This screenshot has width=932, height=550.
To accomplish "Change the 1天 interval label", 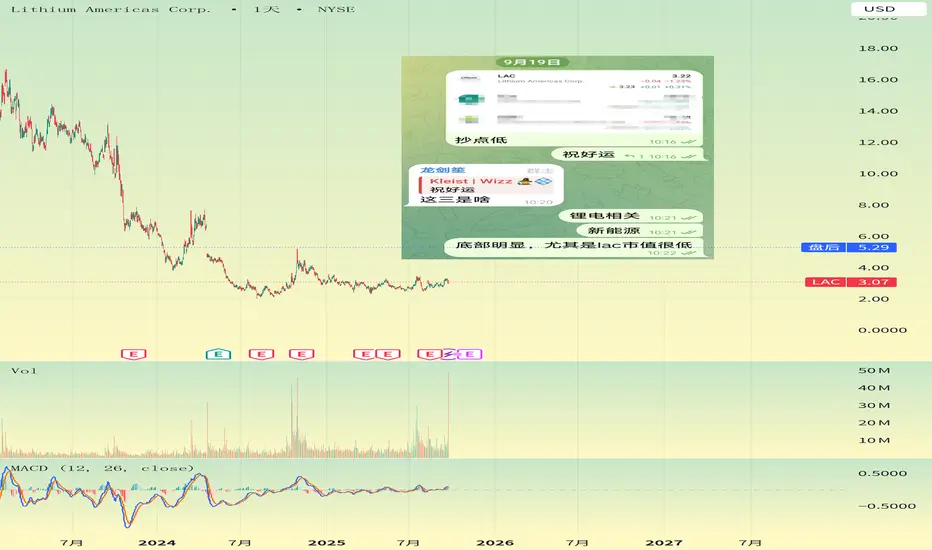I will [266, 9].
